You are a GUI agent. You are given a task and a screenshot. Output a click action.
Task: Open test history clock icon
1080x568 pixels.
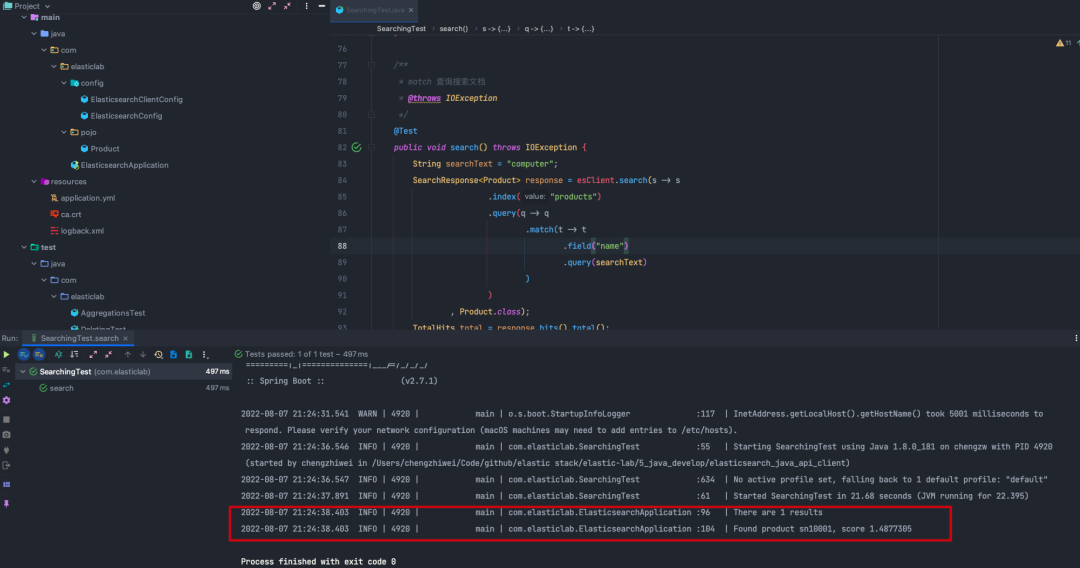tap(158, 355)
